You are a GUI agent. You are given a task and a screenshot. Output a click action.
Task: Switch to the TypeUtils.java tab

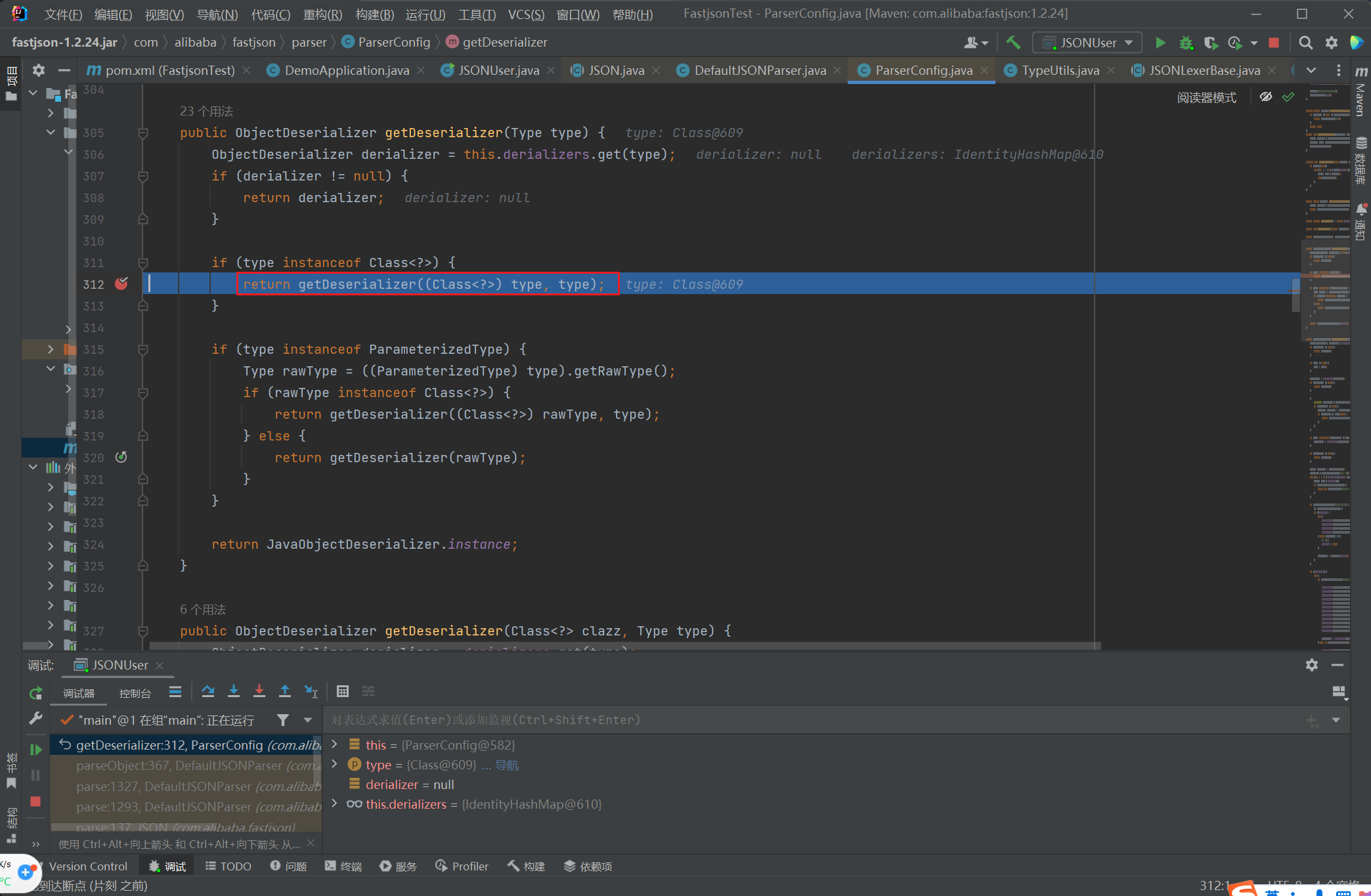[1060, 70]
